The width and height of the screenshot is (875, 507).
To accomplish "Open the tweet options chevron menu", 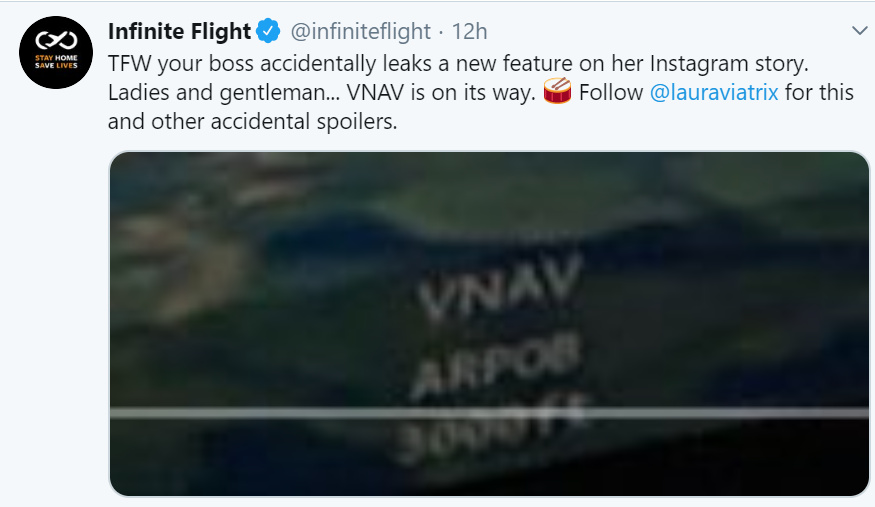I will click(859, 31).
